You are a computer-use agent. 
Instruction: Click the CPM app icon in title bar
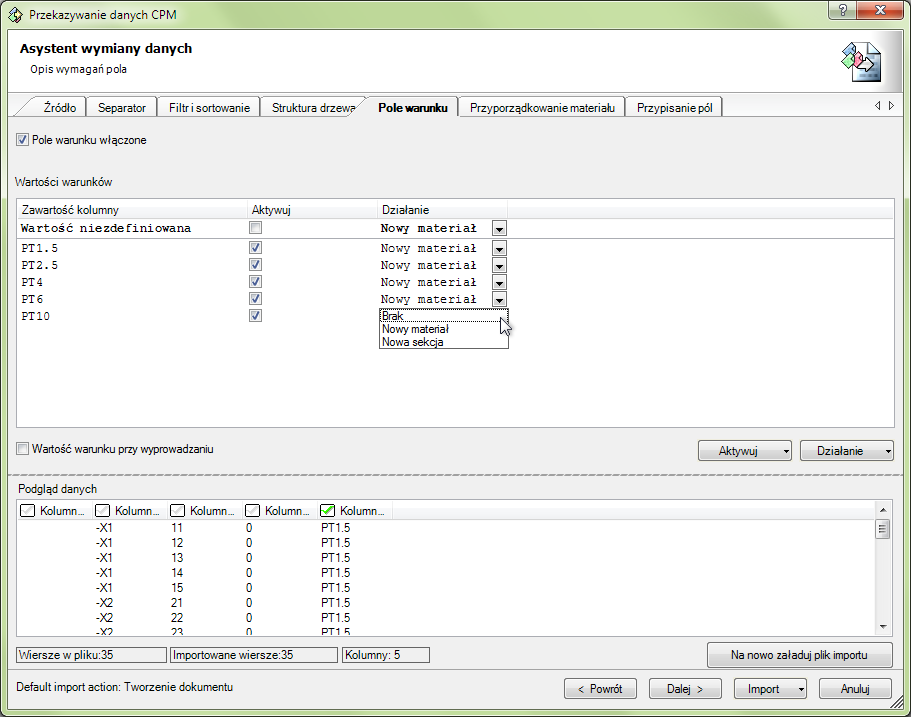point(15,15)
